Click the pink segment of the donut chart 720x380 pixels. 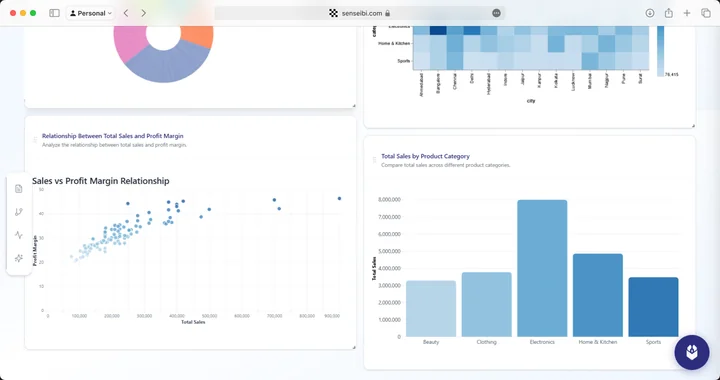129,42
